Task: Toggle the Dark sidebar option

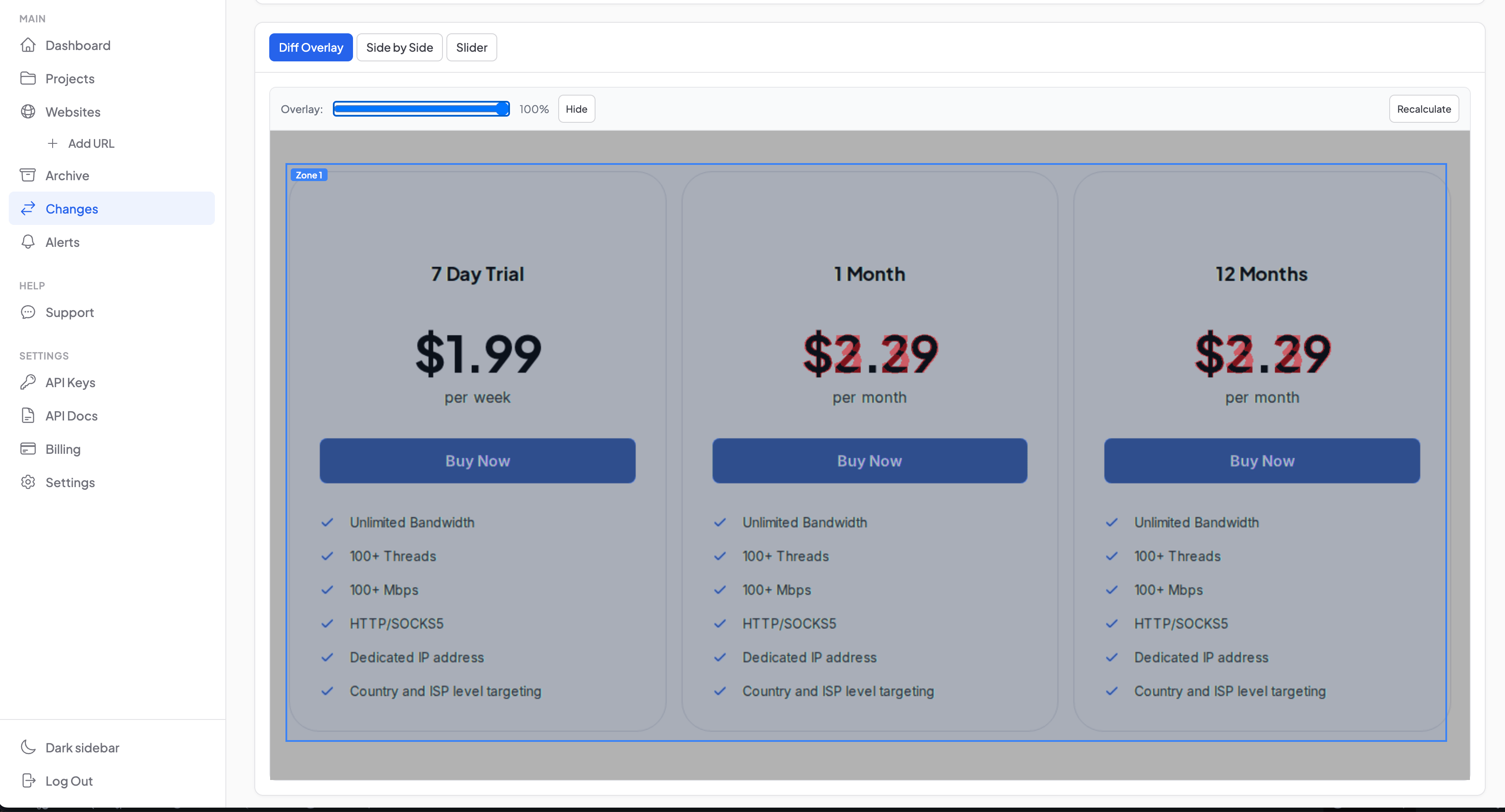Action: [x=82, y=747]
